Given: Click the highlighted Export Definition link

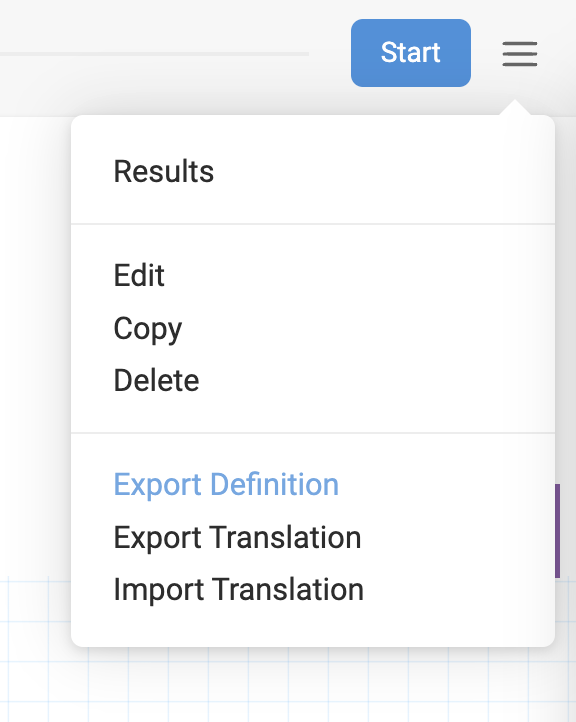Looking at the screenshot, I should click(x=226, y=485).
